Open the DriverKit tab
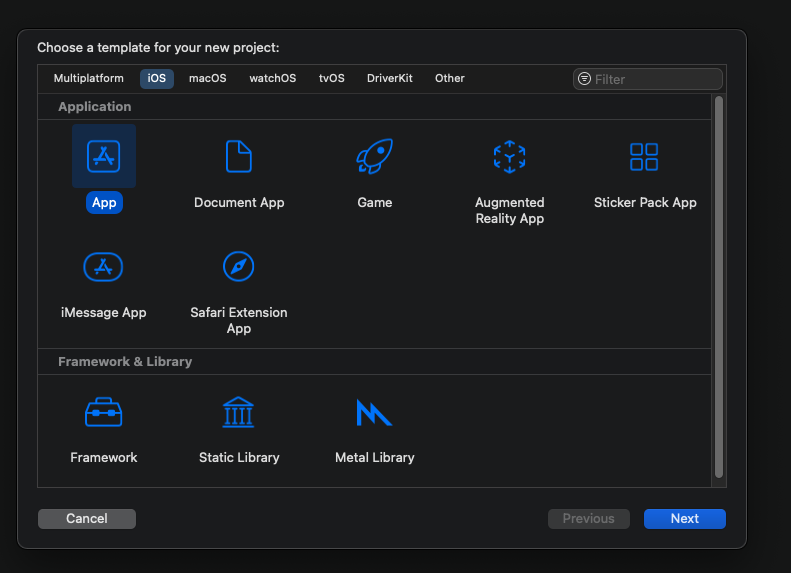 390,78
